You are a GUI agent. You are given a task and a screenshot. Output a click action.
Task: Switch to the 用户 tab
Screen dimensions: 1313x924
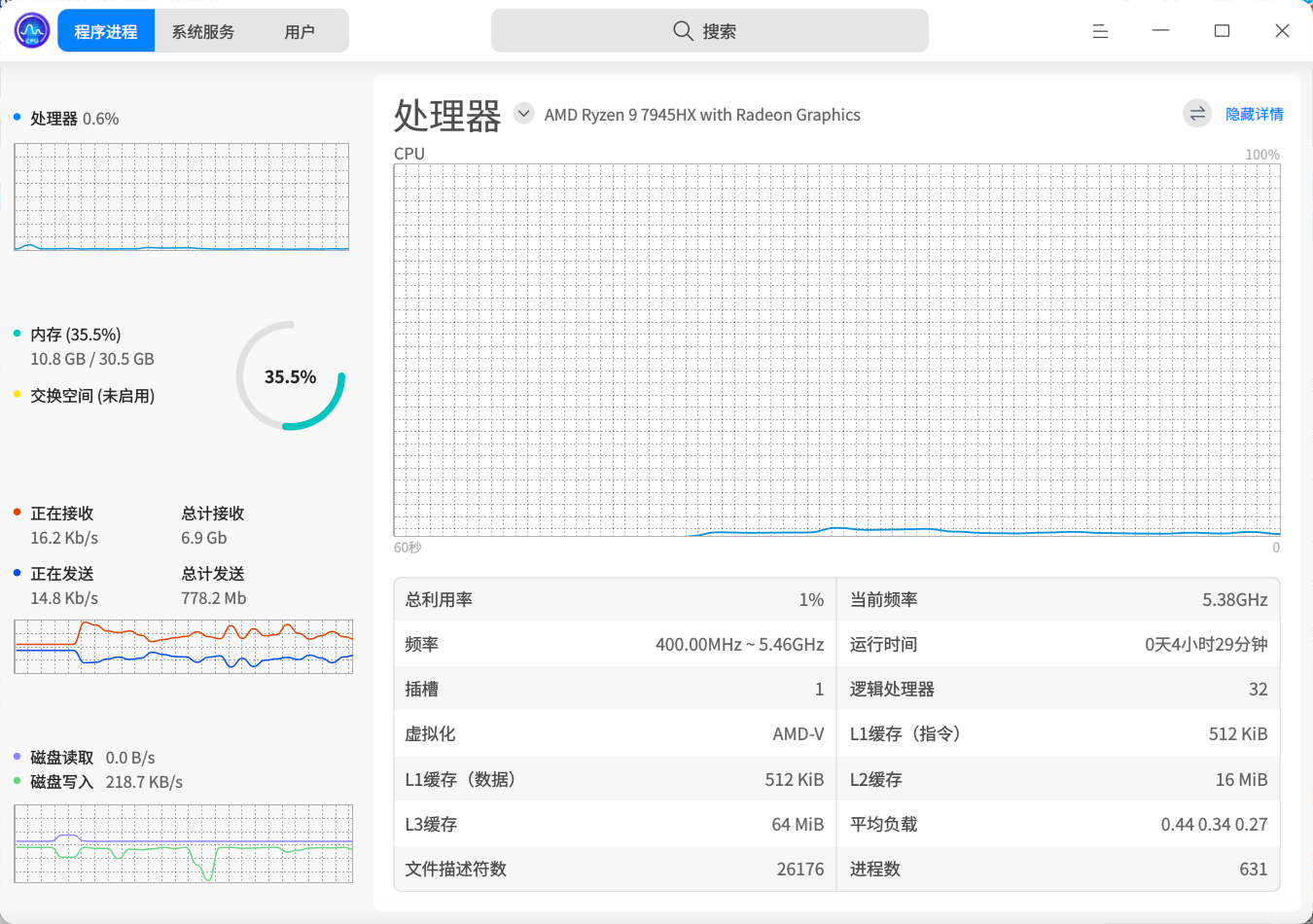coord(300,31)
